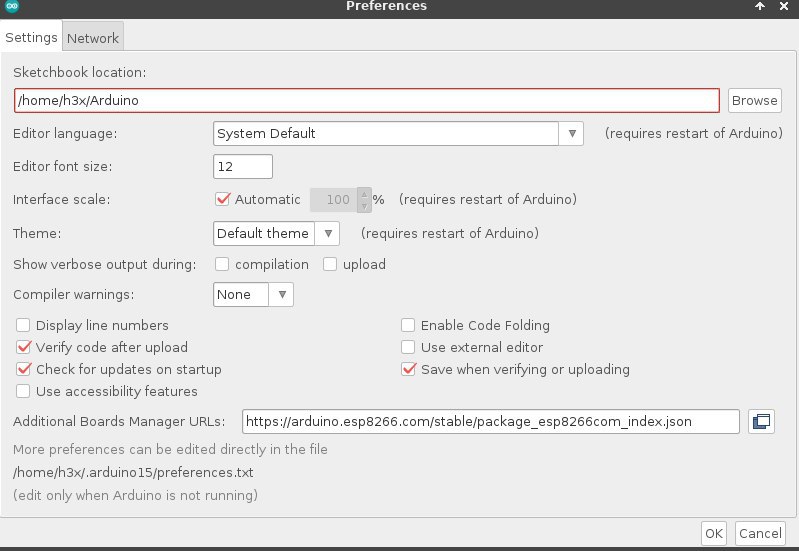Uncheck Check for updates on startup
This screenshot has width=799, height=551.
23,369
